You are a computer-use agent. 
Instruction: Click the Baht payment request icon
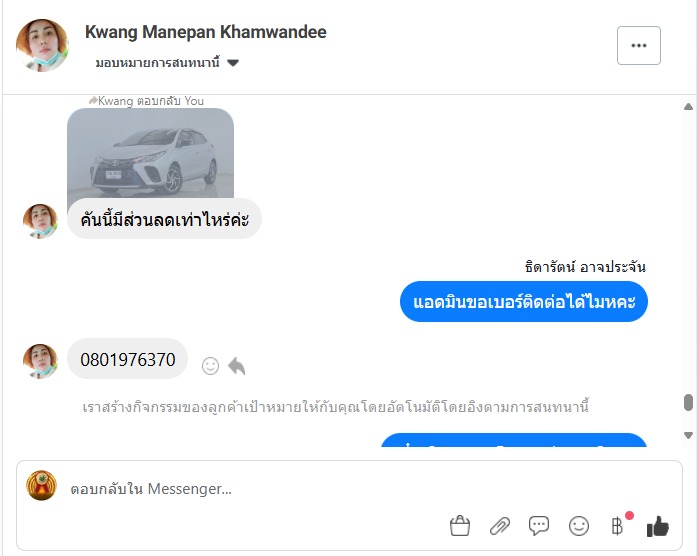click(618, 526)
